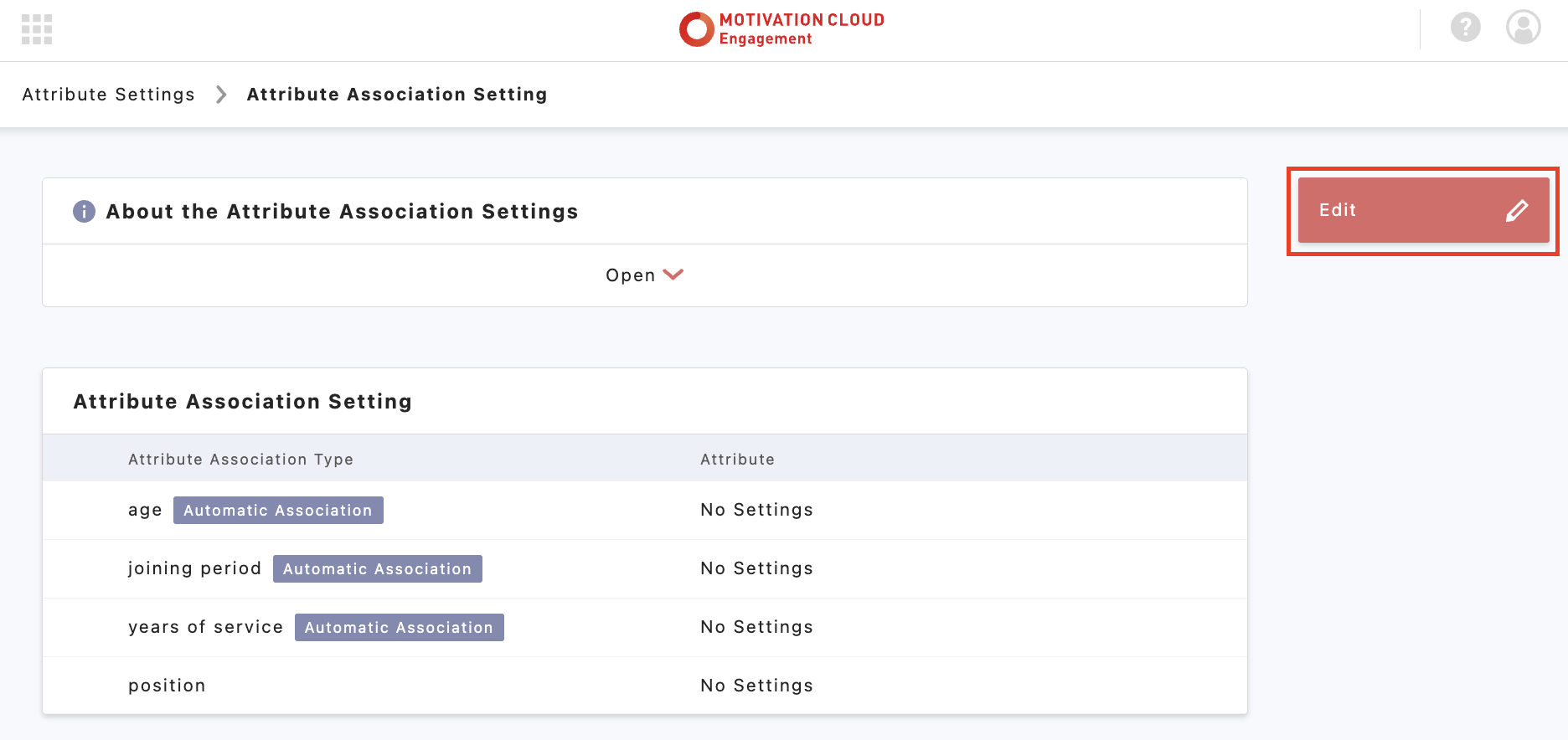Select the Attribute Association Setting breadcrumb
1568x740 pixels.
coord(396,95)
